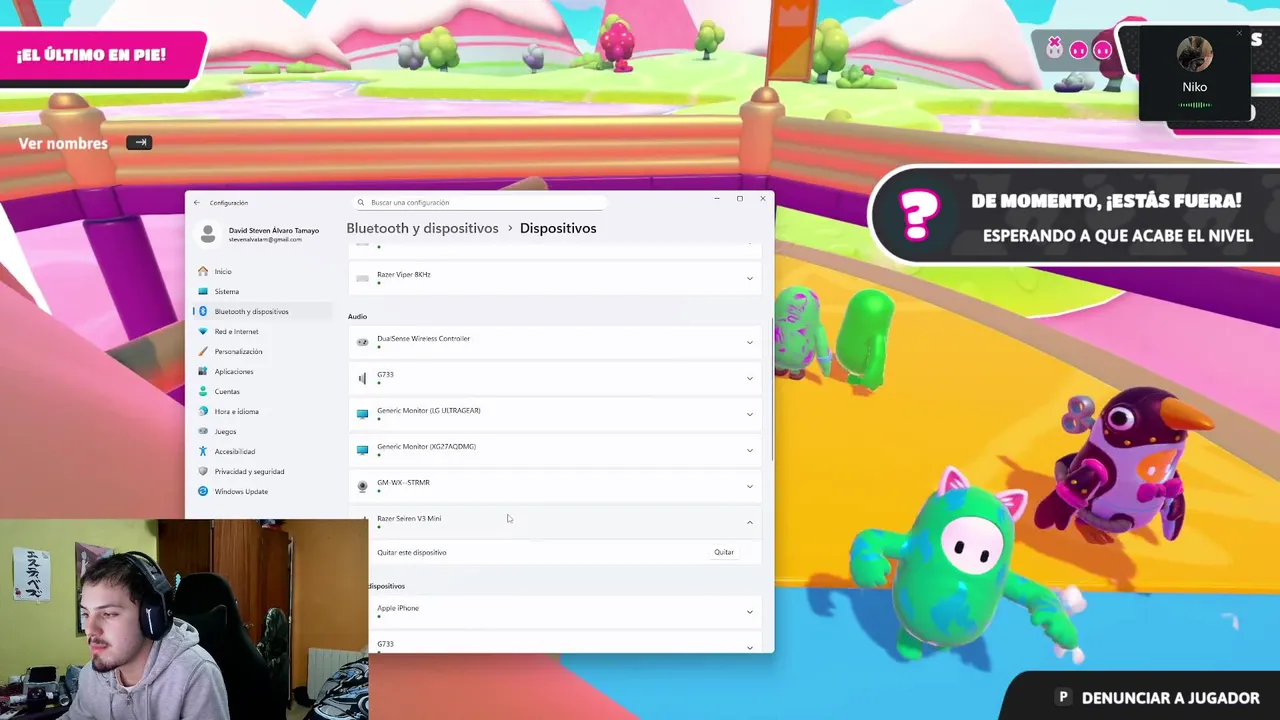Expand the Apple iPhone device row

click(x=749, y=612)
